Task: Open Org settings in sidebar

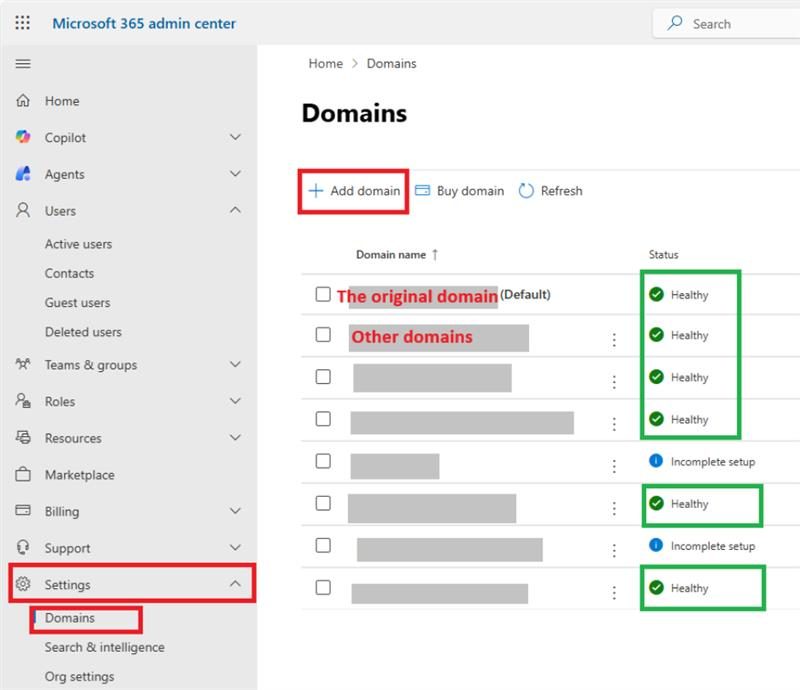Action: (80, 677)
